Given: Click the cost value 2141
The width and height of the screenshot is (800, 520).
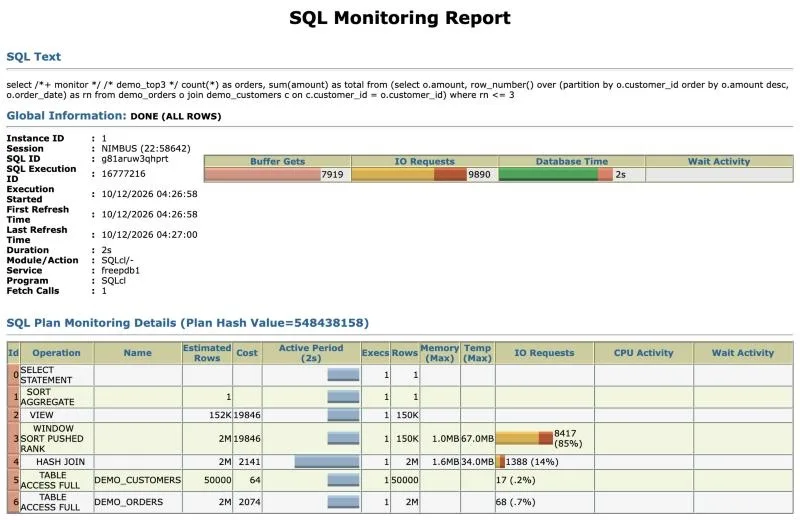Looking at the screenshot, I should pyautogui.click(x=249, y=462).
